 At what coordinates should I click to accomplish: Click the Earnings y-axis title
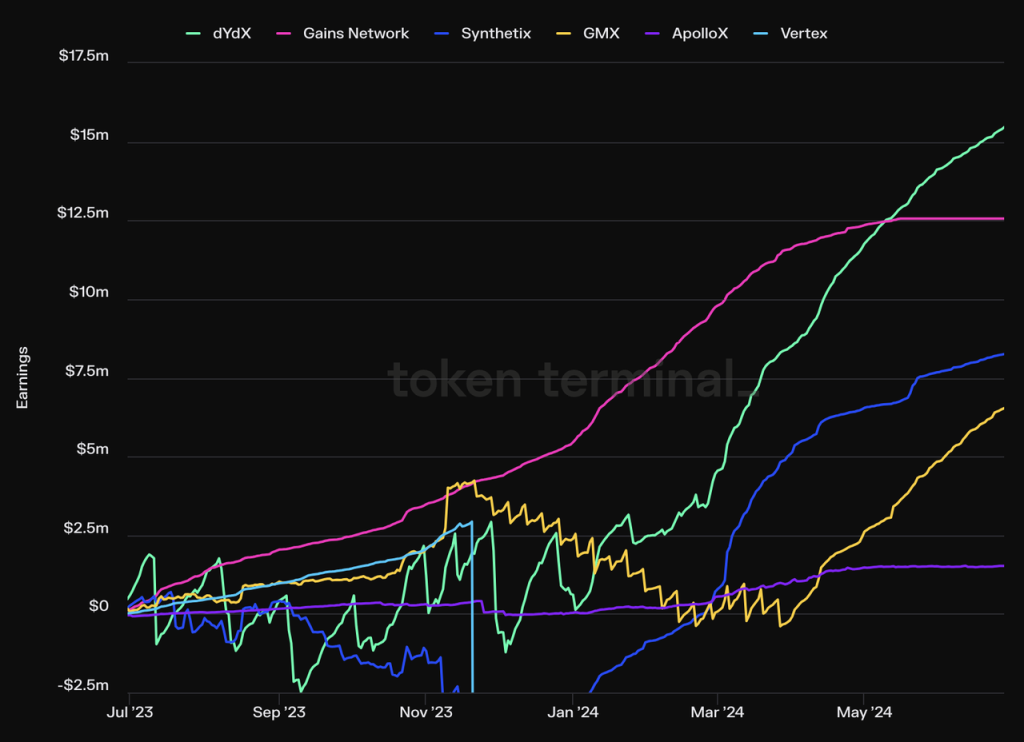[x=22, y=378]
